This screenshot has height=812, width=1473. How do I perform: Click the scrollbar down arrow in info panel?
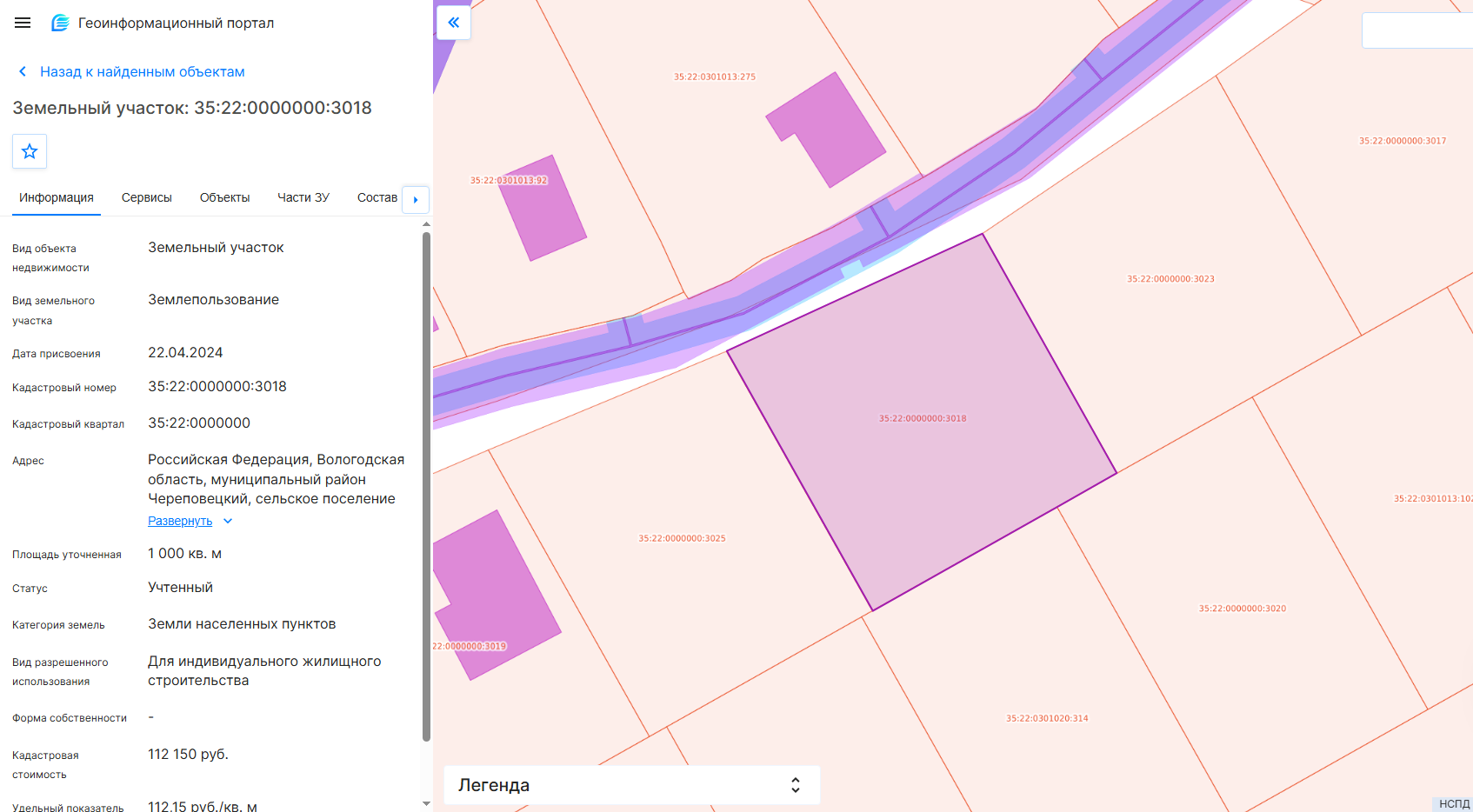click(426, 803)
